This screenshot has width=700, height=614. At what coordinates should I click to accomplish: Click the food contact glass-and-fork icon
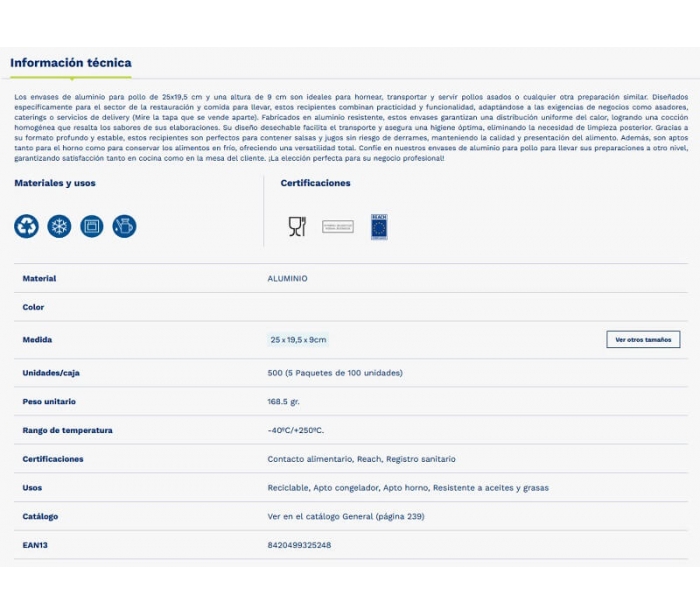pos(297,226)
